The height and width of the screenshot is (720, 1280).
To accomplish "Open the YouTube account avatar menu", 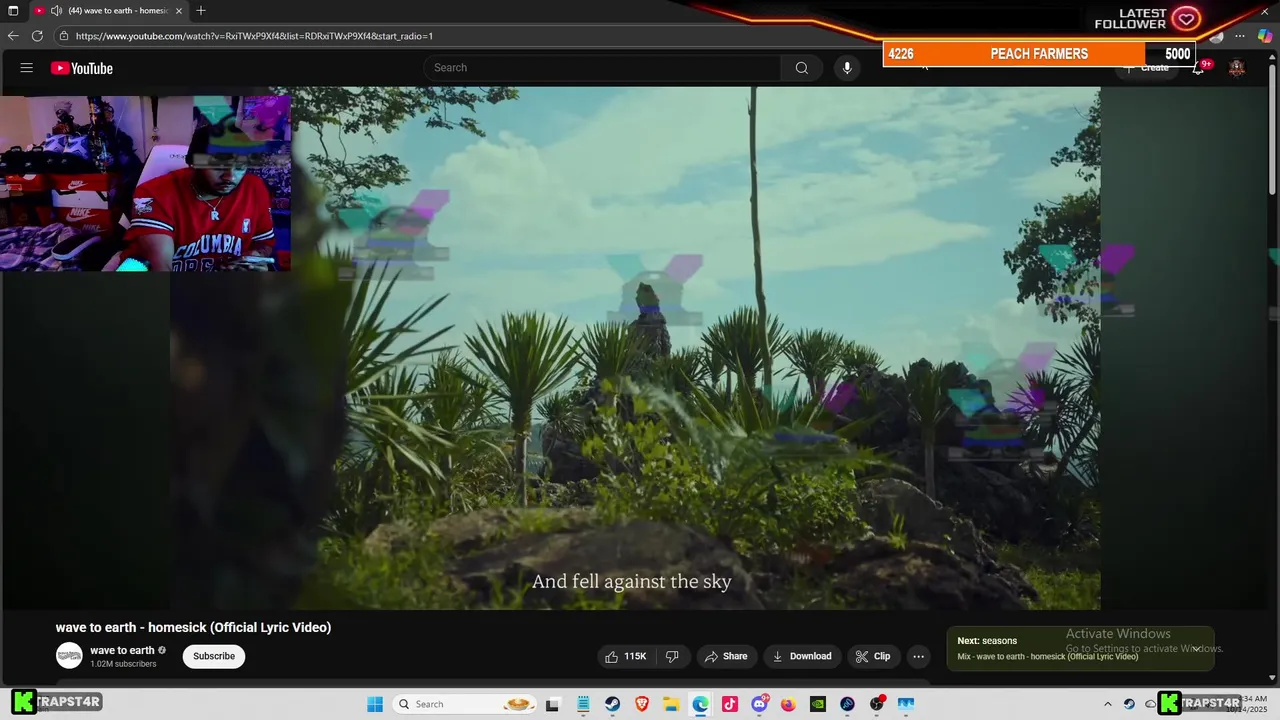I will tap(1237, 68).
